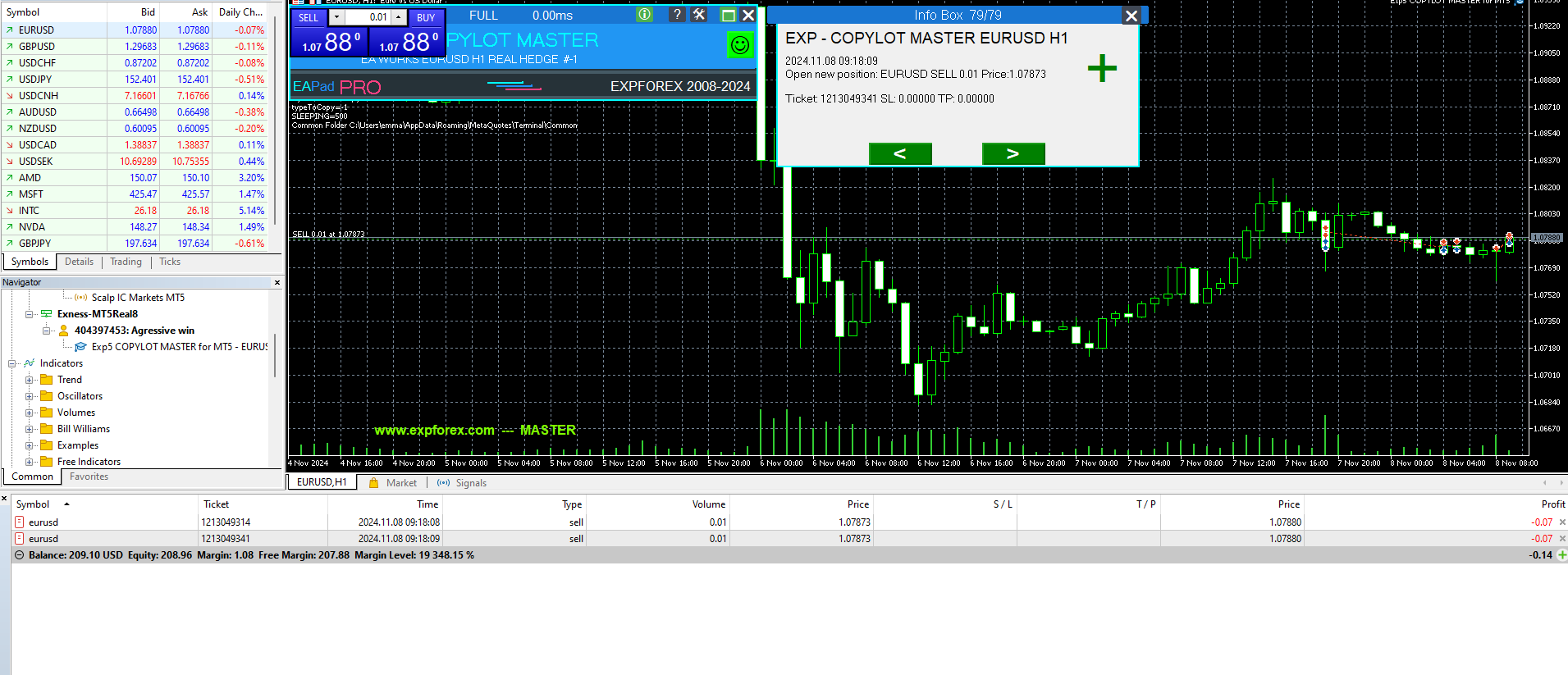Open the Signals tab below the chart
The height and width of the screenshot is (675, 1568).
click(464, 483)
